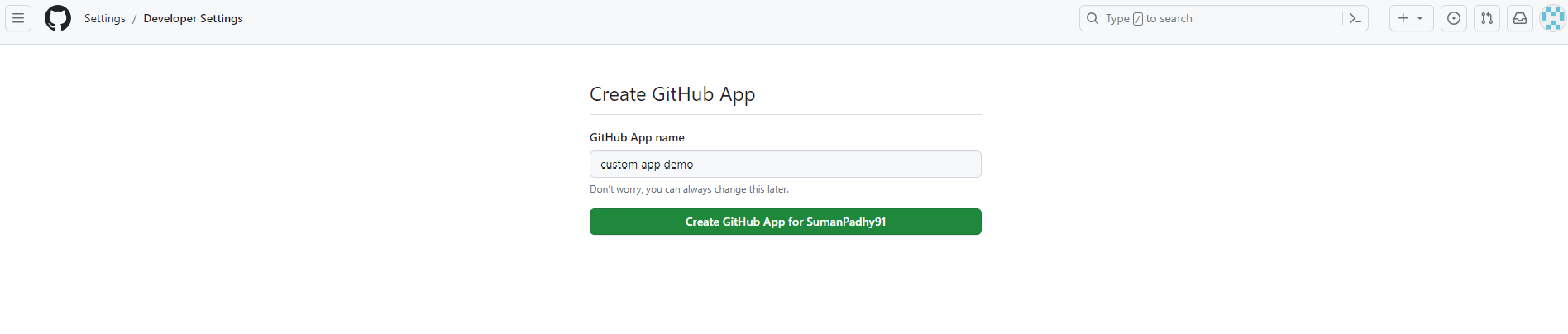Click the plus icon to create new
1568x334 pixels.
(x=1403, y=18)
